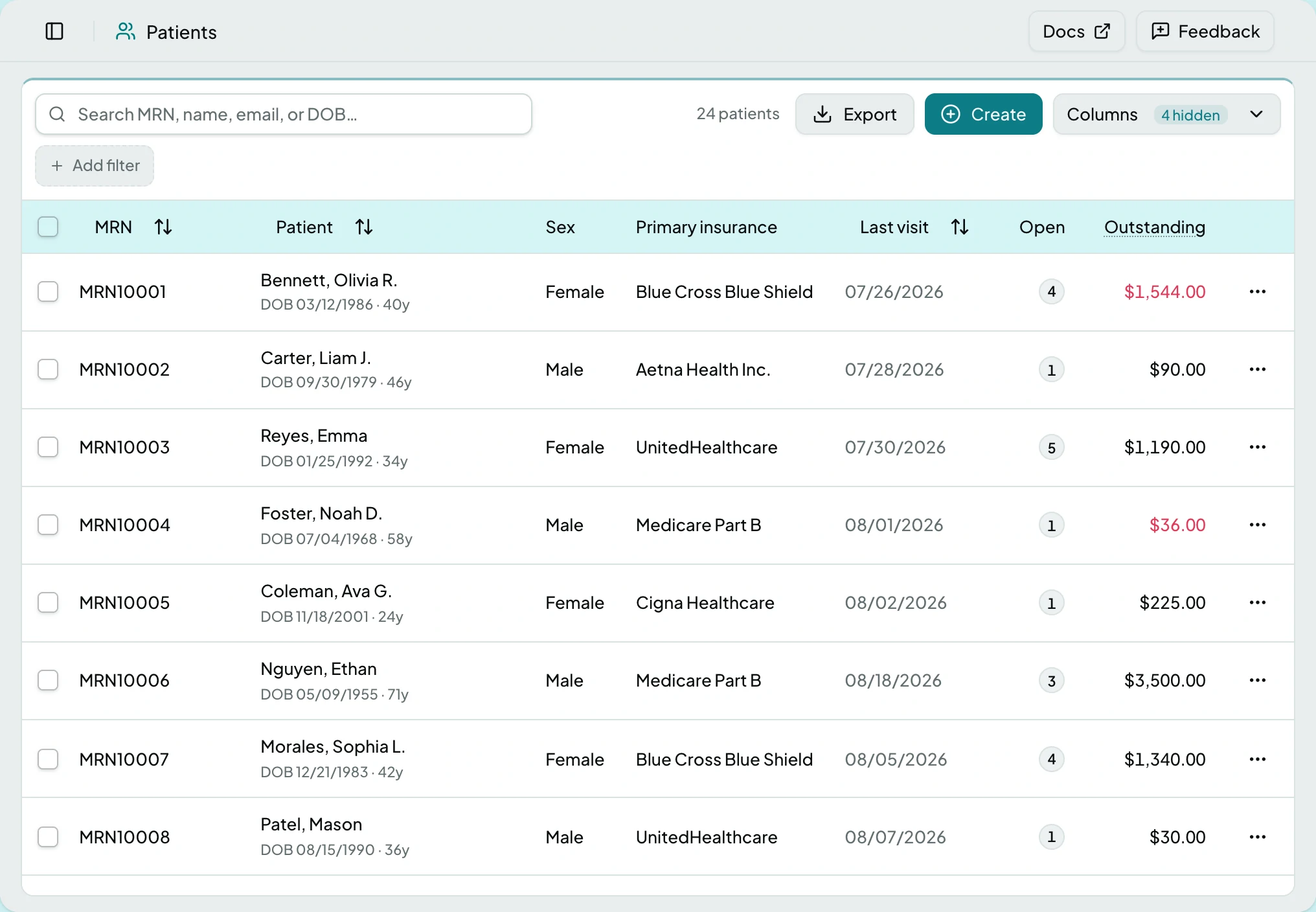Click last visit date '07/30/2026'
The height and width of the screenshot is (912, 1316).
point(895,447)
